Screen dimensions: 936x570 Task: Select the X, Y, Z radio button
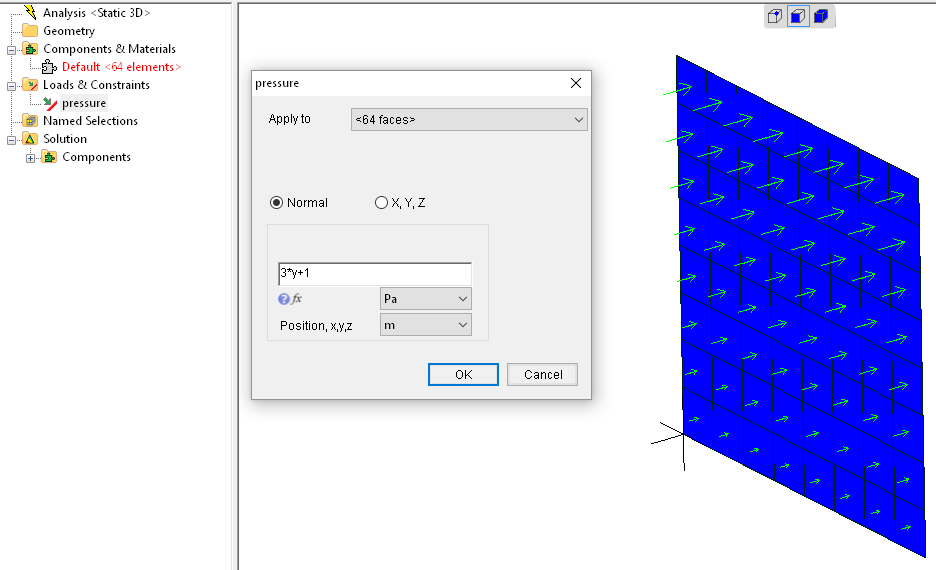381,203
